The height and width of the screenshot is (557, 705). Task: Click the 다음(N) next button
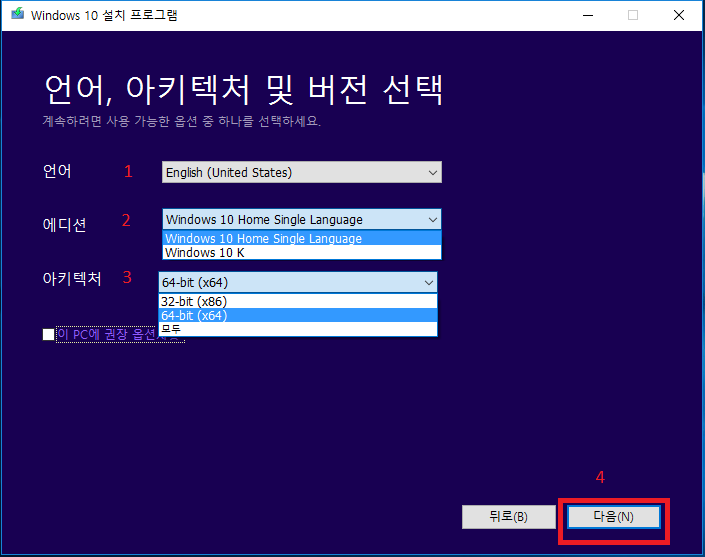coord(613,517)
